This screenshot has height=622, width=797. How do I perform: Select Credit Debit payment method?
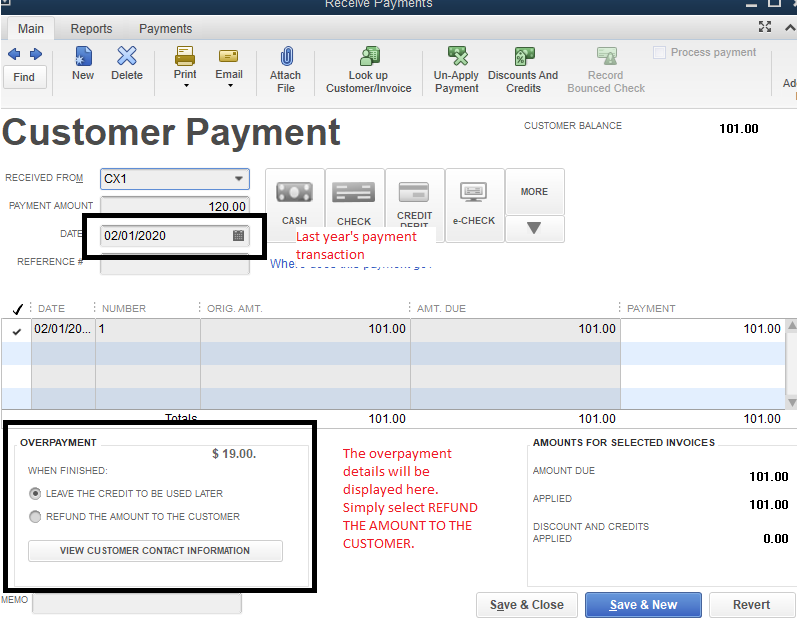(x=414, y=204)
